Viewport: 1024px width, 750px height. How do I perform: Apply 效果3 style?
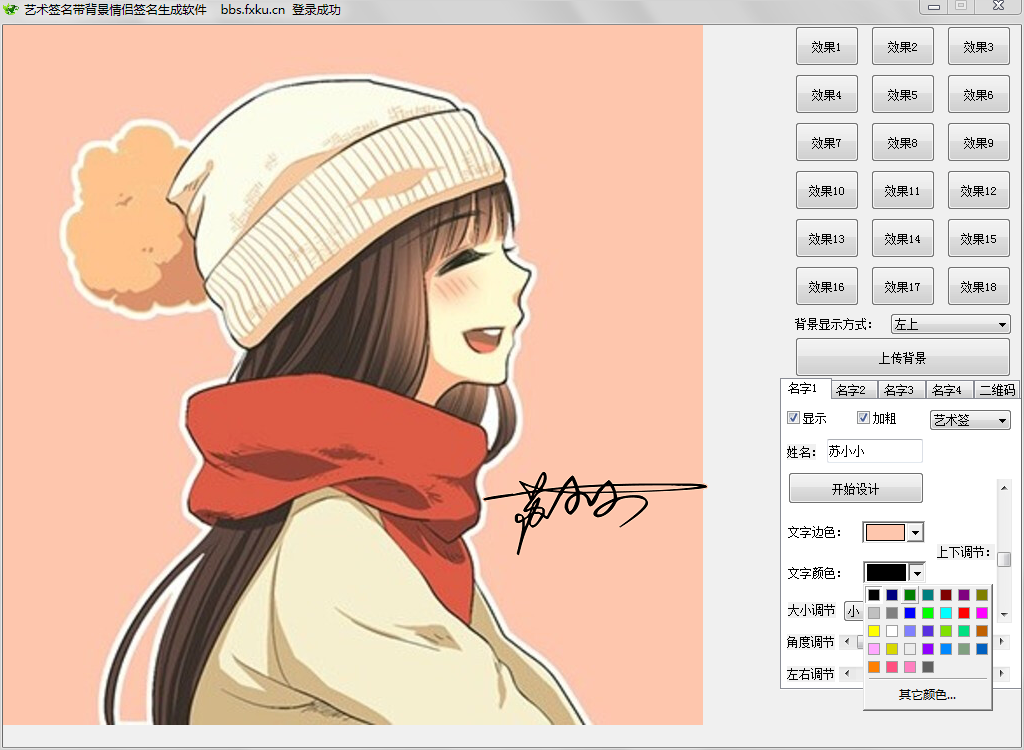978,46
